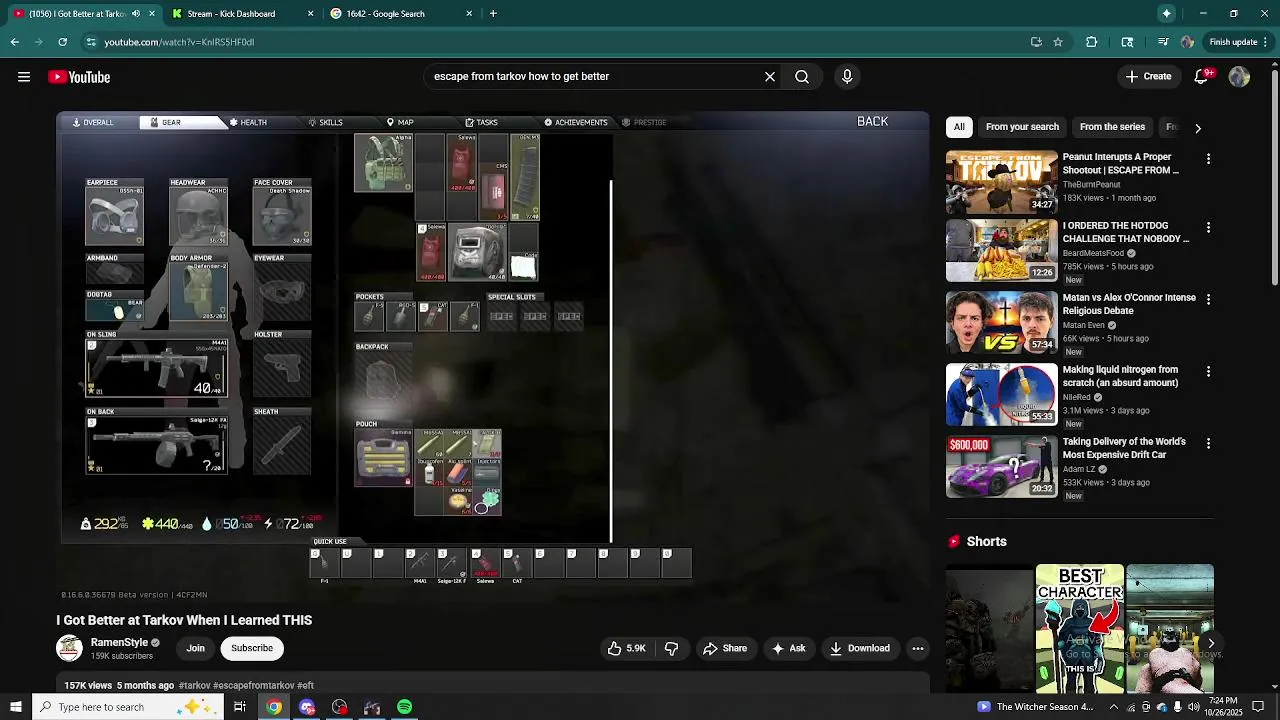Open Windows Start menu
The image size is (1280, 720).
15,707
